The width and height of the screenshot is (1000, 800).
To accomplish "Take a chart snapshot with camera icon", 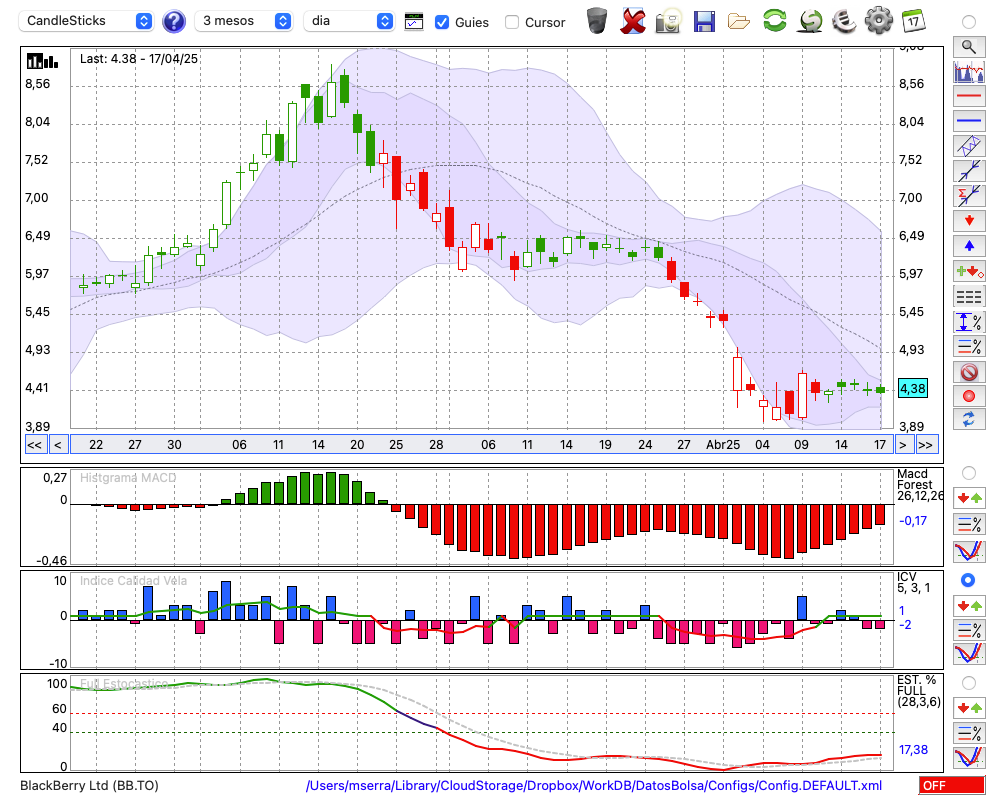I will (x=668, y=21).
